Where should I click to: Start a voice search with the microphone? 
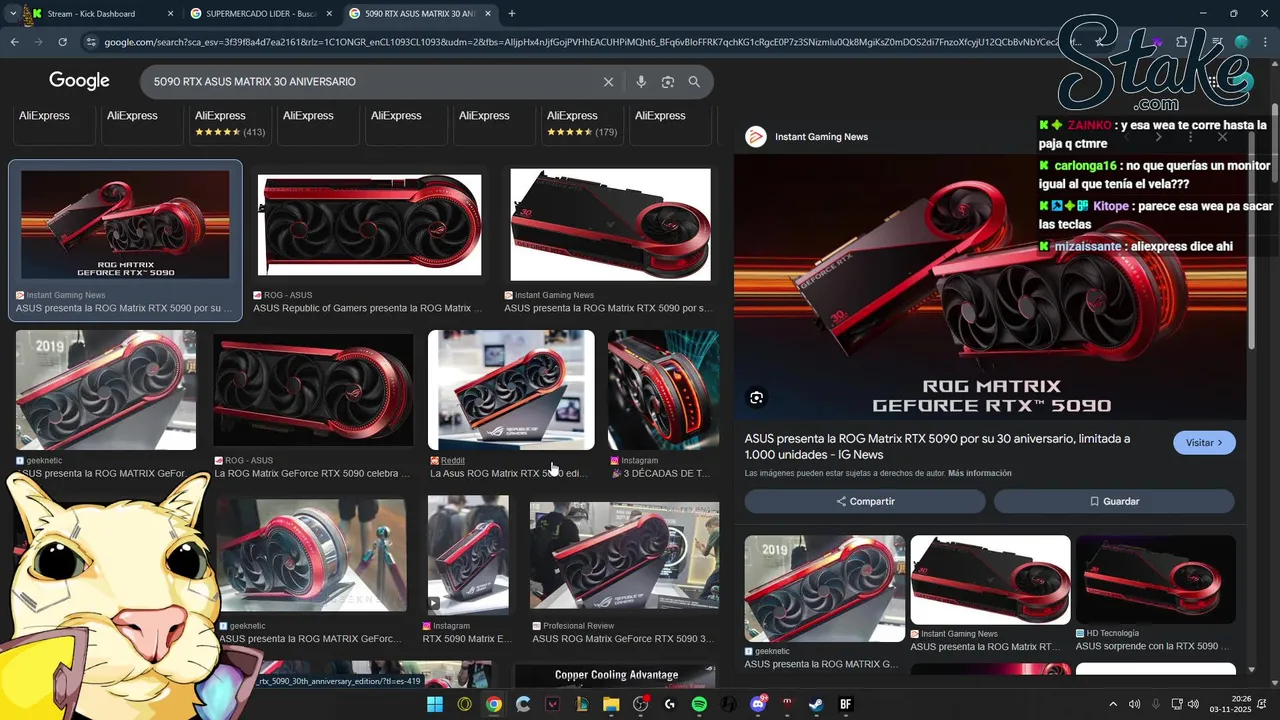coord(641,82)
